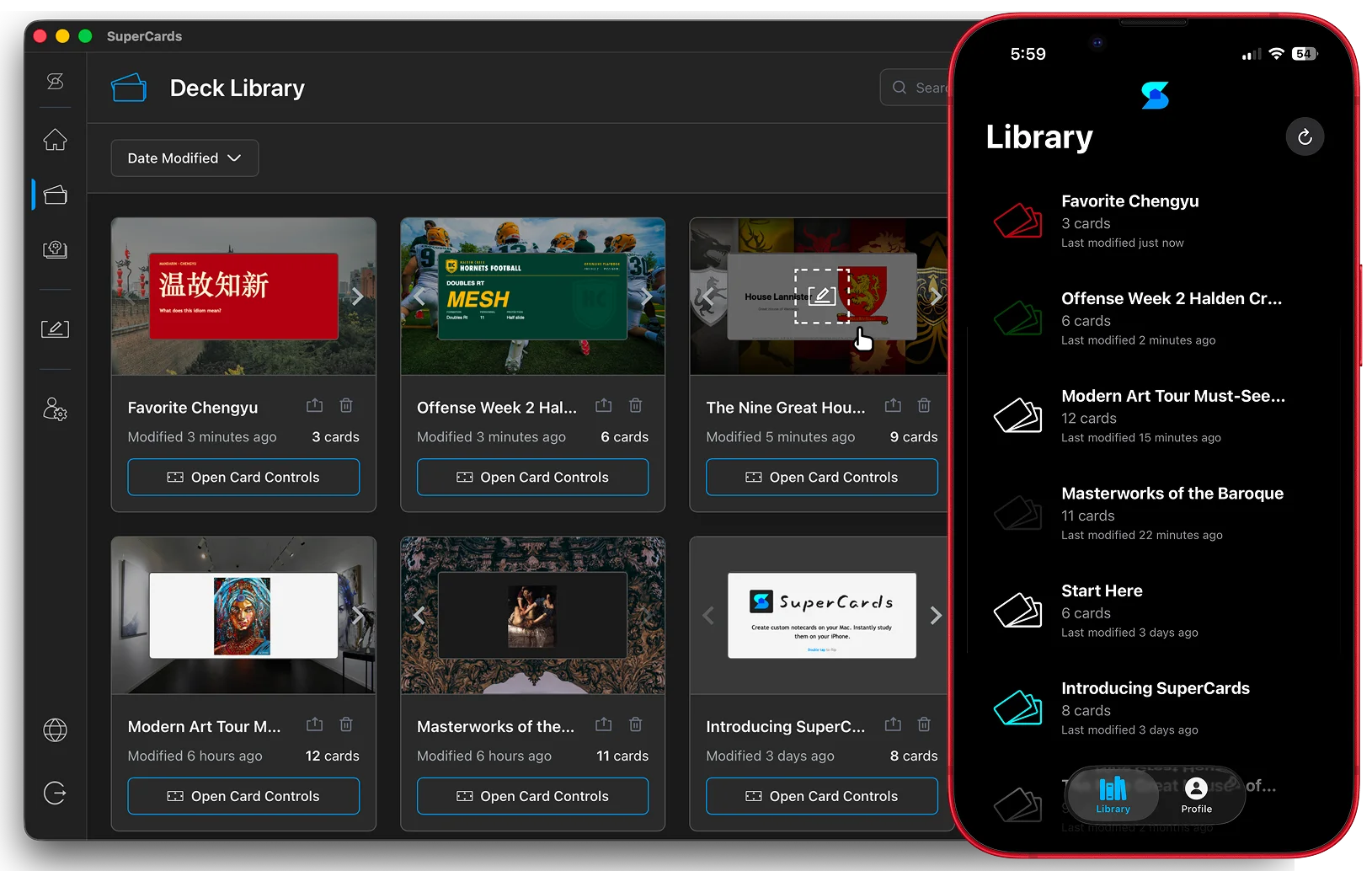Open Introducing SuperCards on the phone list

[x=1154, y=708]
